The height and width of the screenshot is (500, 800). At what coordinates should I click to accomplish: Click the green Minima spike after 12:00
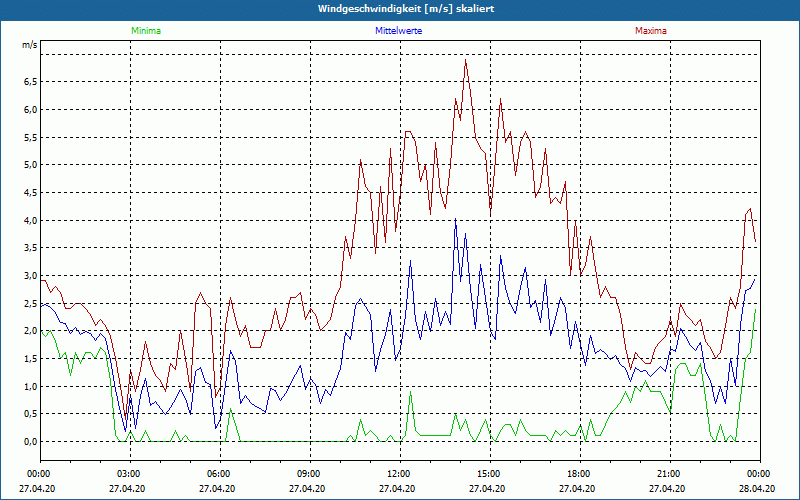click(410, 392)
